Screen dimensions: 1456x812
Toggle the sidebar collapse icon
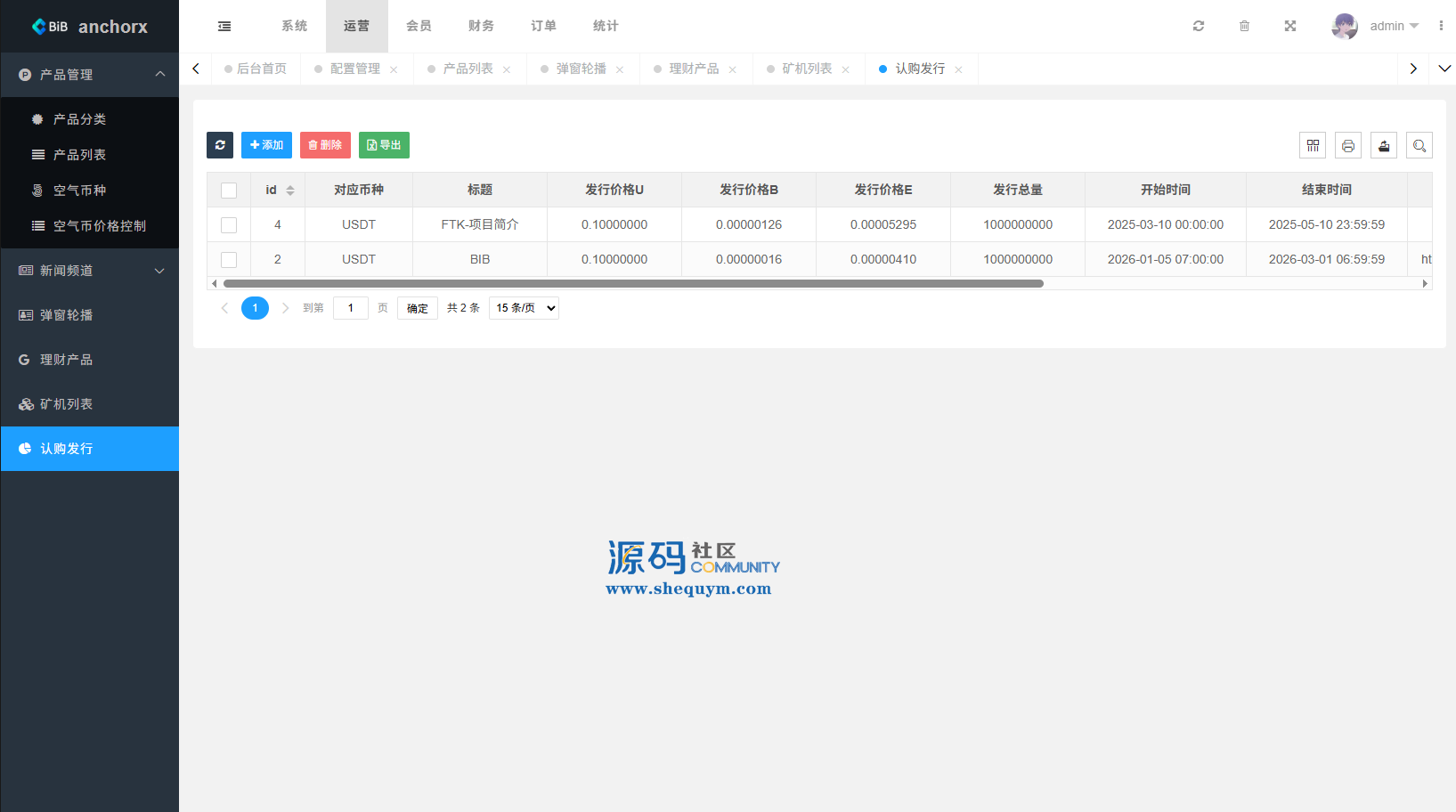tap(224, 27)
